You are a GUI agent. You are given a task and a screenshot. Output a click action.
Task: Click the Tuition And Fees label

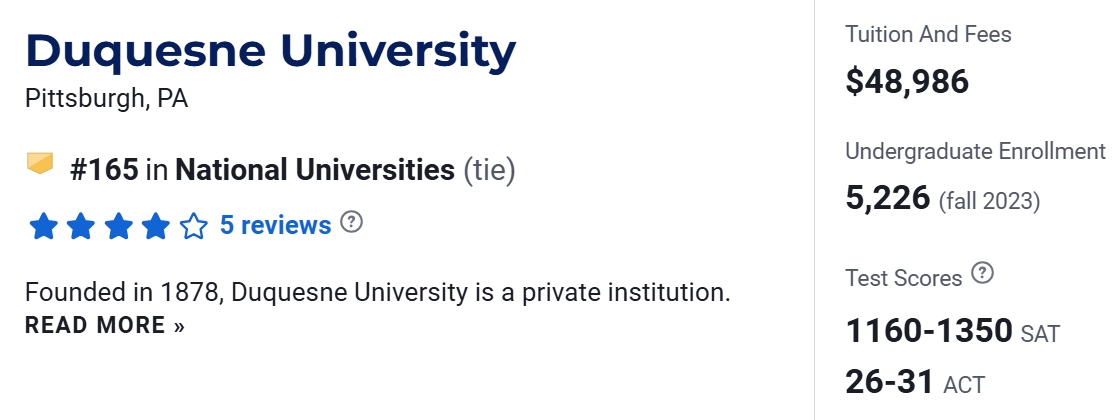pos(928,35)
